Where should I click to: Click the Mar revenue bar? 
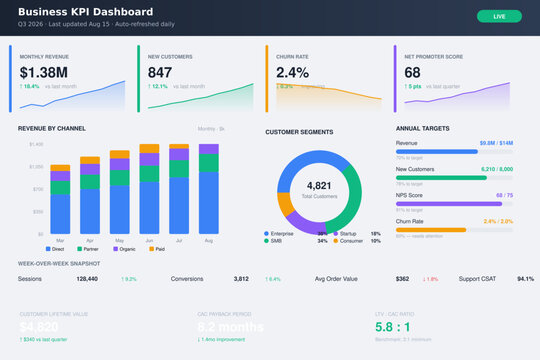(x=60, y=199)
